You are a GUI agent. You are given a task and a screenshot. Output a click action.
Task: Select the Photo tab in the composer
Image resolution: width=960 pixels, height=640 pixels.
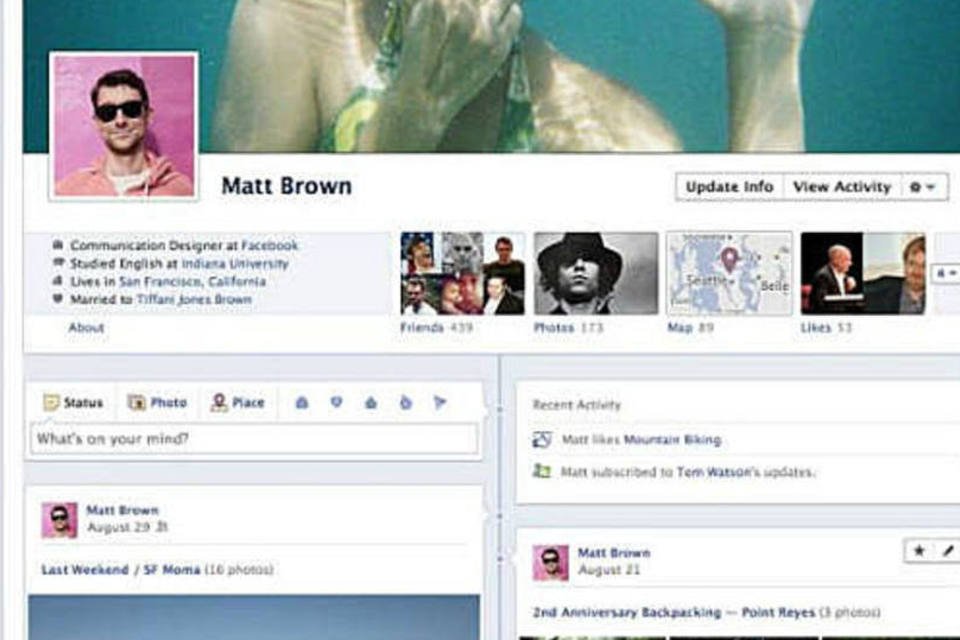point(157,402)
